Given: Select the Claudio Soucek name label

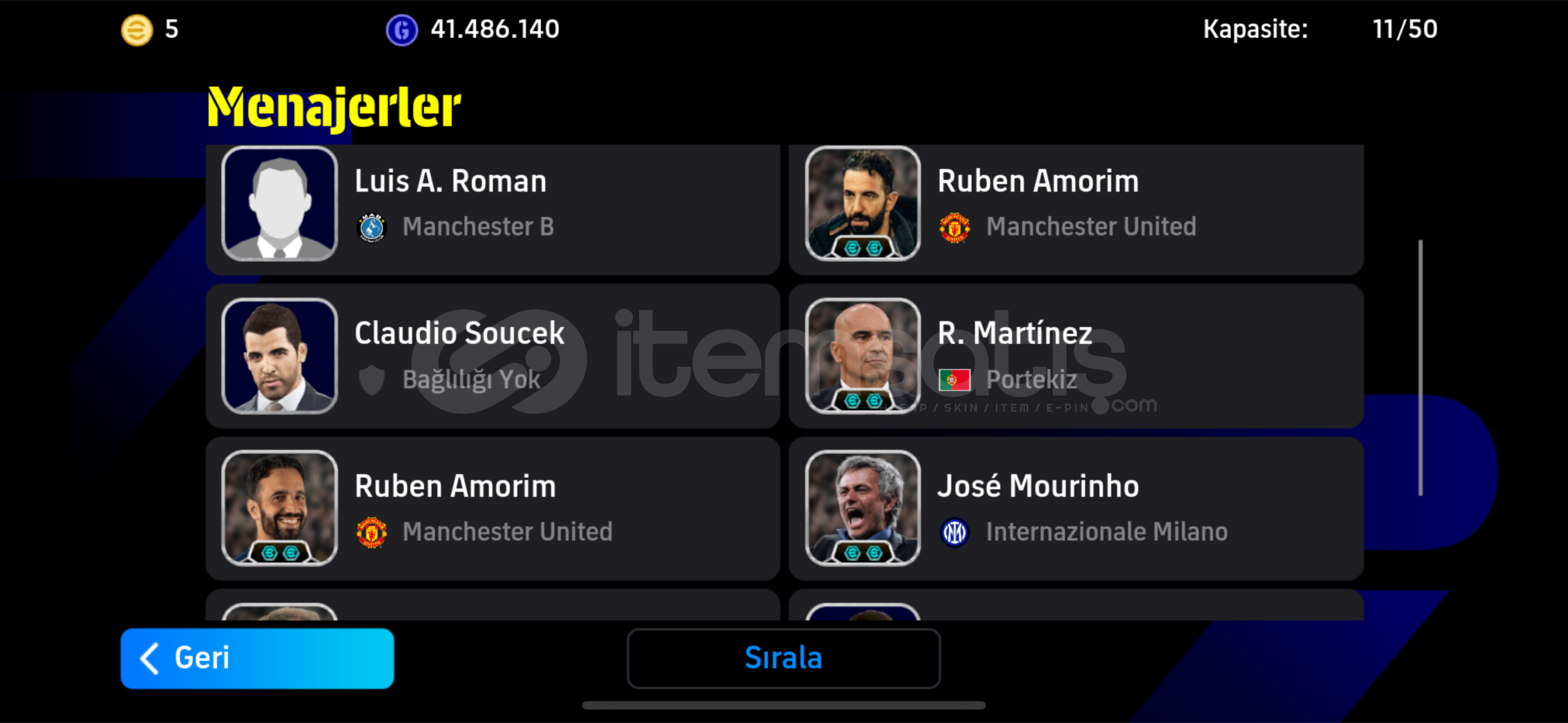Looking at the screenshot, I should pos(459,333).
